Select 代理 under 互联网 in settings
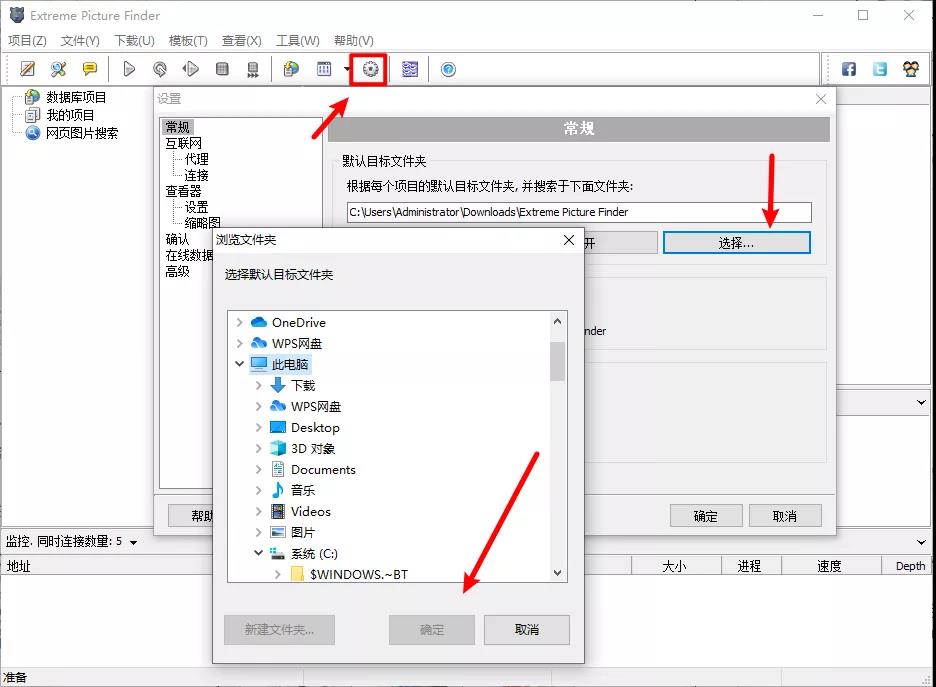This screenshot has height=687, width=936. 196,159
